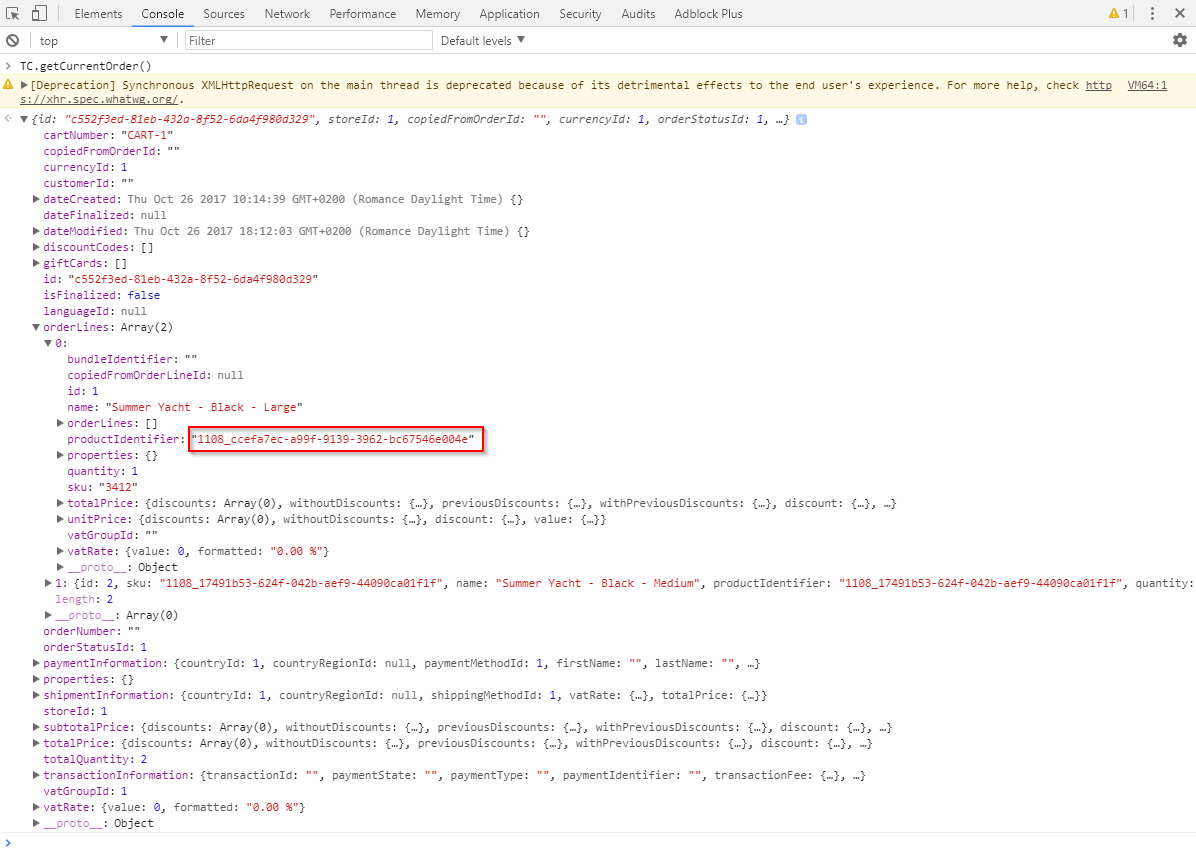
Task: Close DevTools with the X icon
Action: point(1179,13)
